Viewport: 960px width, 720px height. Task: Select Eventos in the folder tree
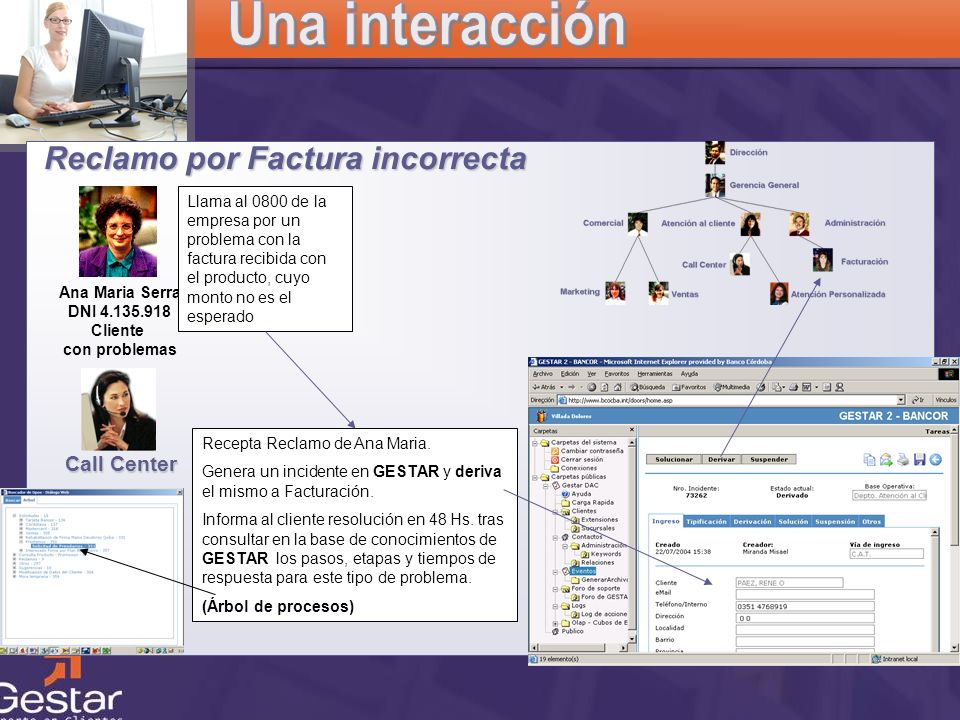click(x=583, y=571)
